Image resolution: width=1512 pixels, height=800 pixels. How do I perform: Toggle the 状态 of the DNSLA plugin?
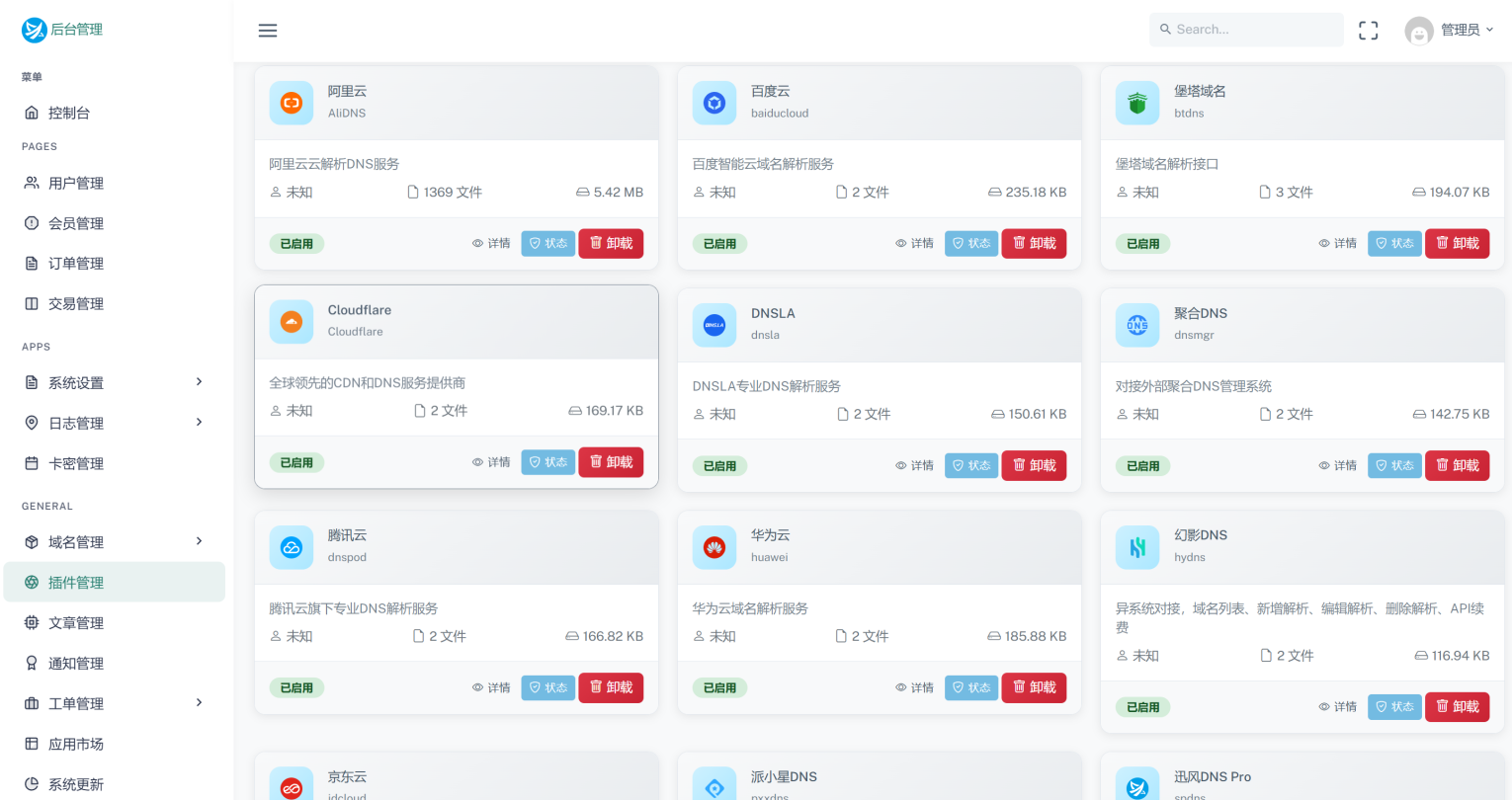pos(970,465)
